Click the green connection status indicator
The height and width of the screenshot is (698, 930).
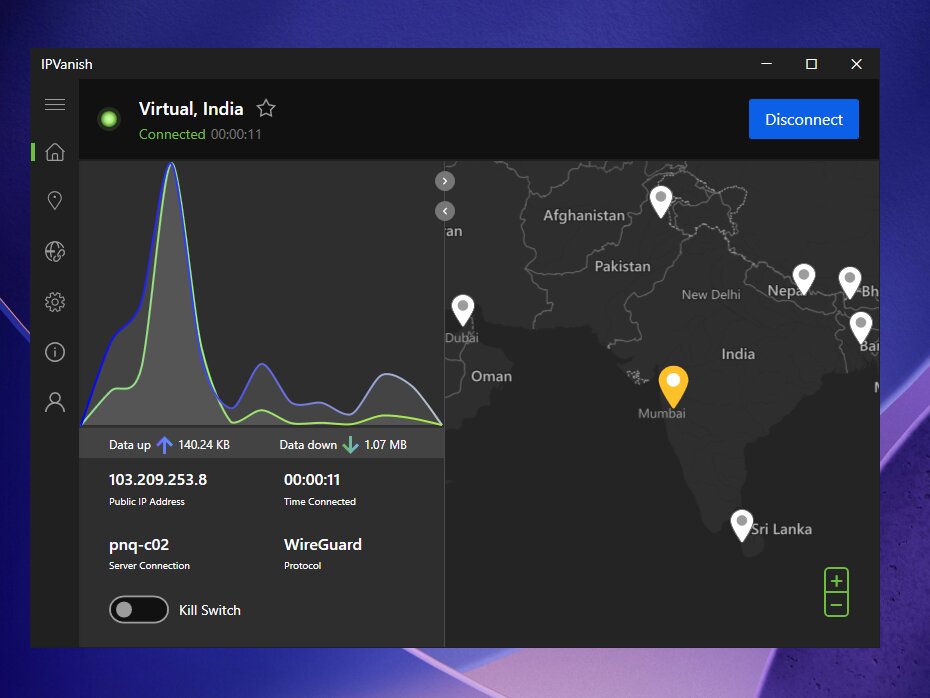tap(109, 119)
